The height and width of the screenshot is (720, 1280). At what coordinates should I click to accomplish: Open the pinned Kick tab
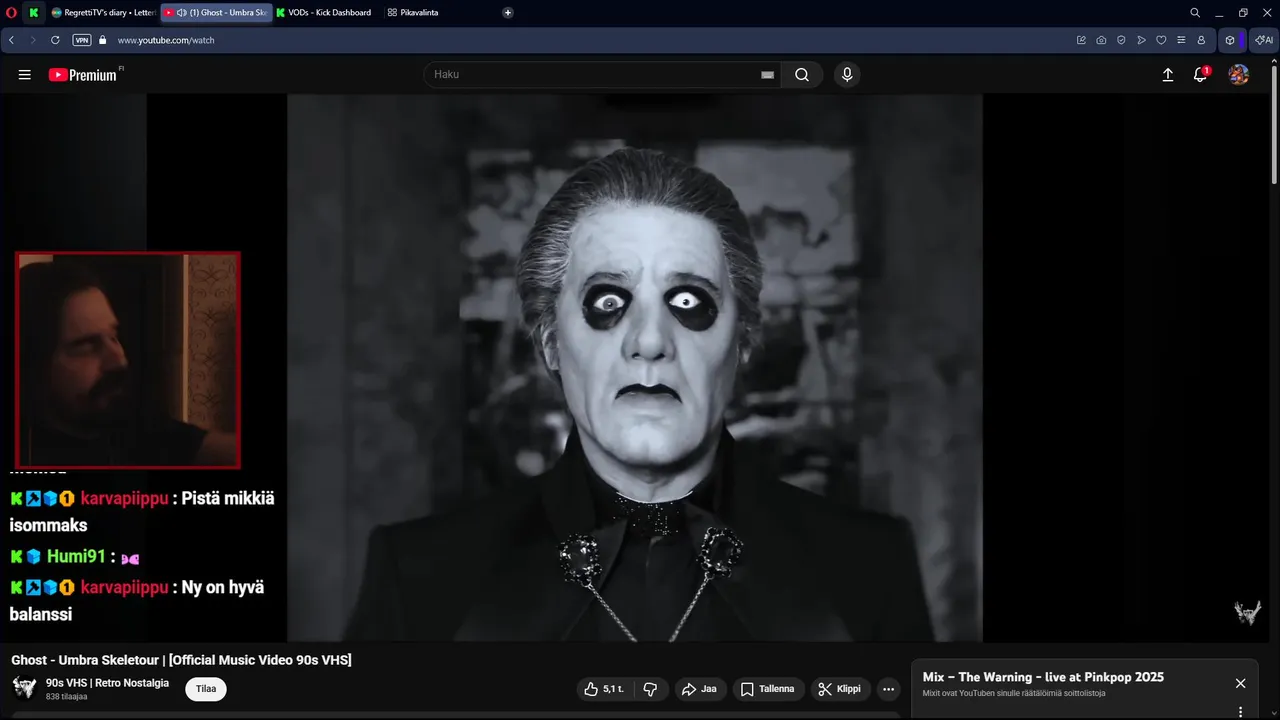coord(35,13)
